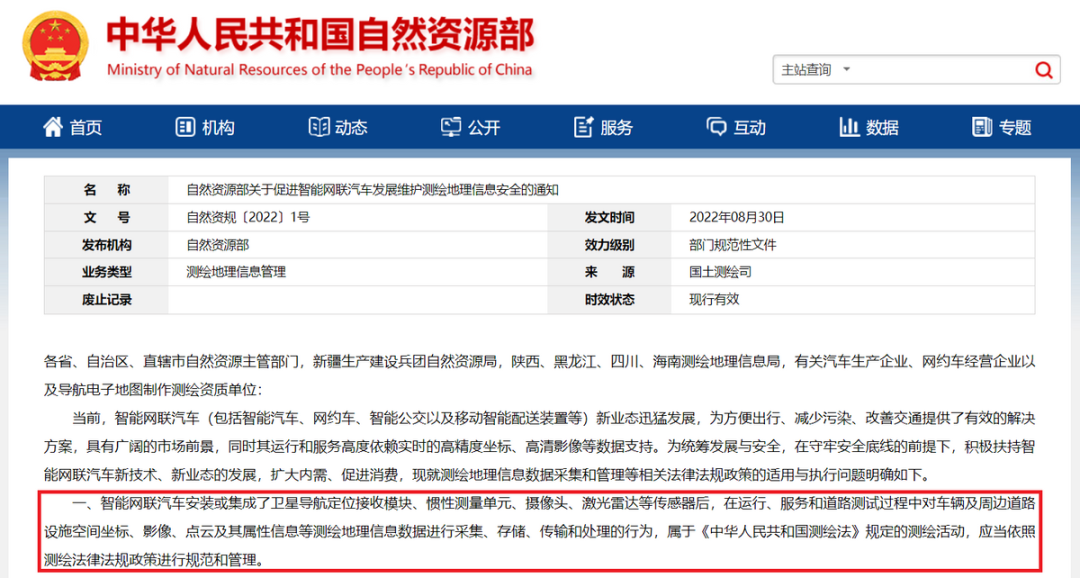Screen dimensions: 1080x578
Task: Click the newspaper icon beside 专题
Action: (x=982, y=127)
